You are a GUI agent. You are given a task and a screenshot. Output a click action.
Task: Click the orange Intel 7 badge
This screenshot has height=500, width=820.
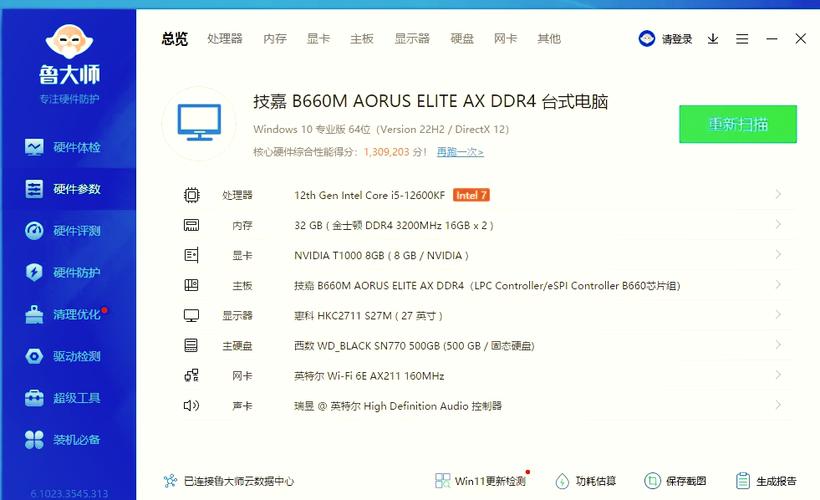pyautogui.click(x=471, y=195)
